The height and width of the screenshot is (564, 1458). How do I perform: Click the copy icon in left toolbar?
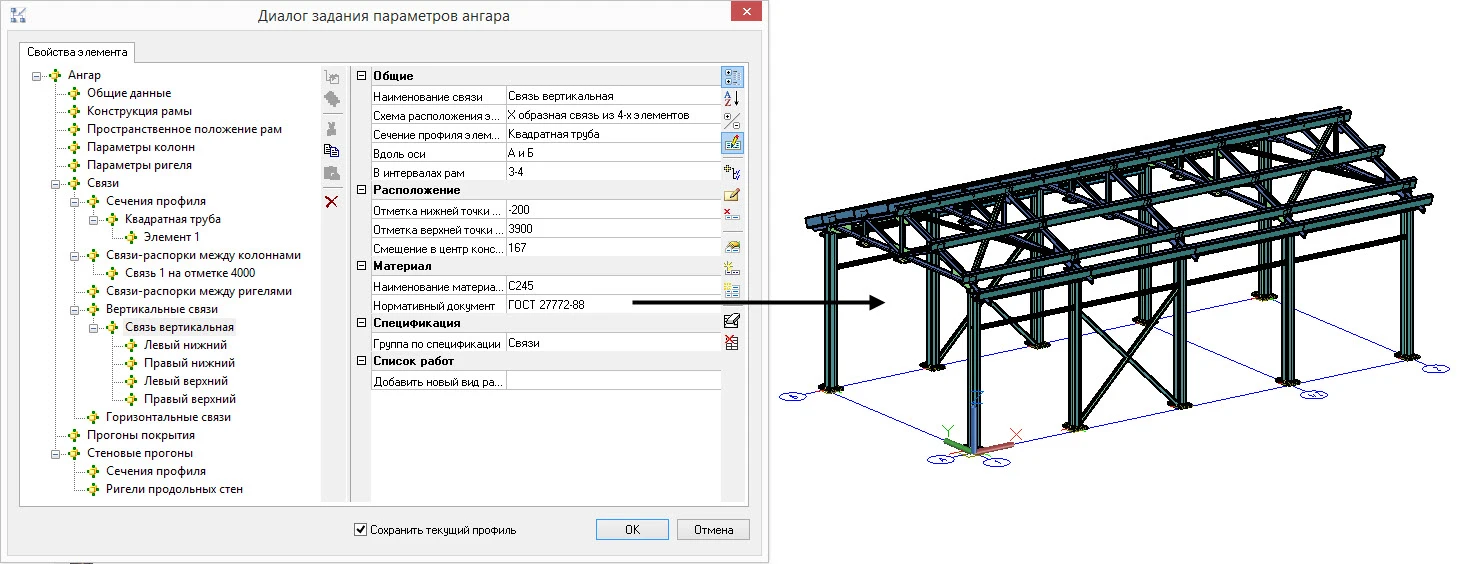click(332, 150)
